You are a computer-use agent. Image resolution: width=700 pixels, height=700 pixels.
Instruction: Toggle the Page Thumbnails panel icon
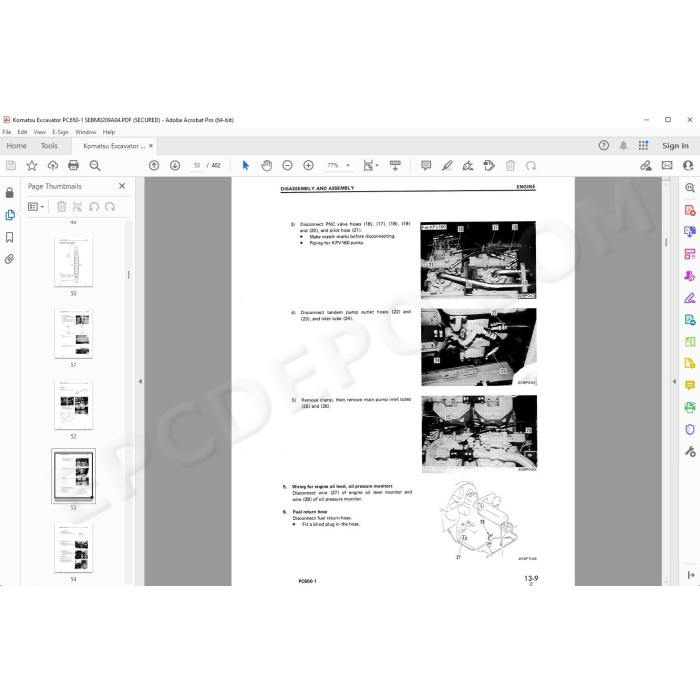[x=10, y=215]
